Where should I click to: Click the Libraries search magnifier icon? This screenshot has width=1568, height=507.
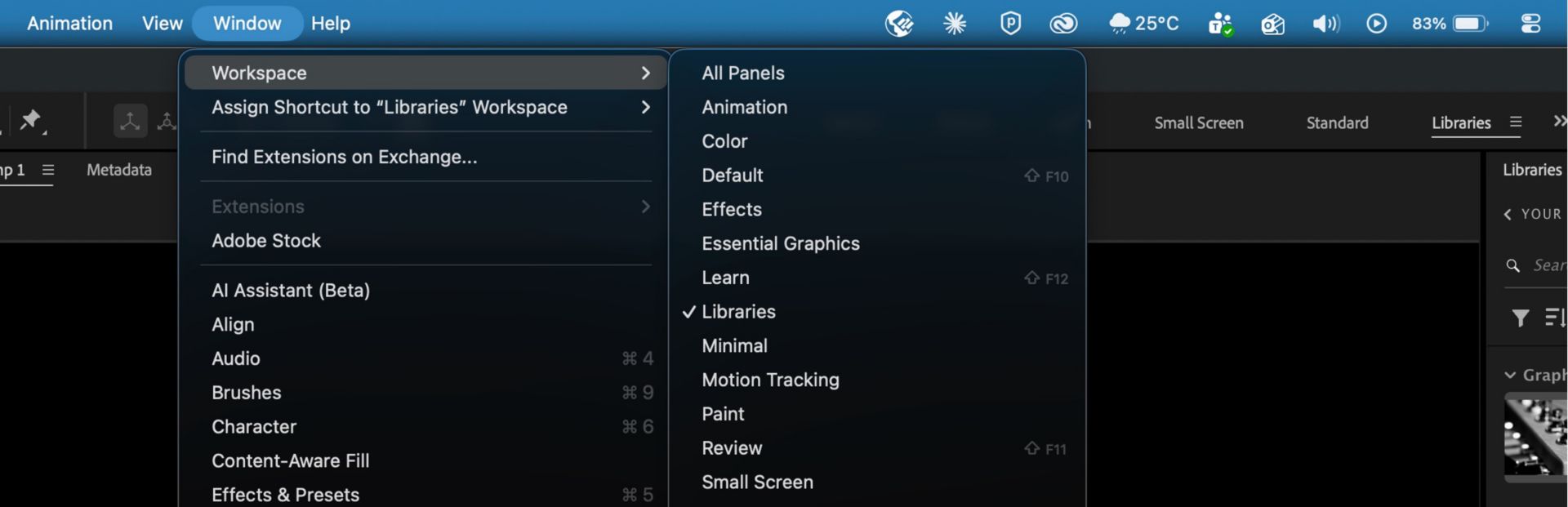pos(1512,265)
